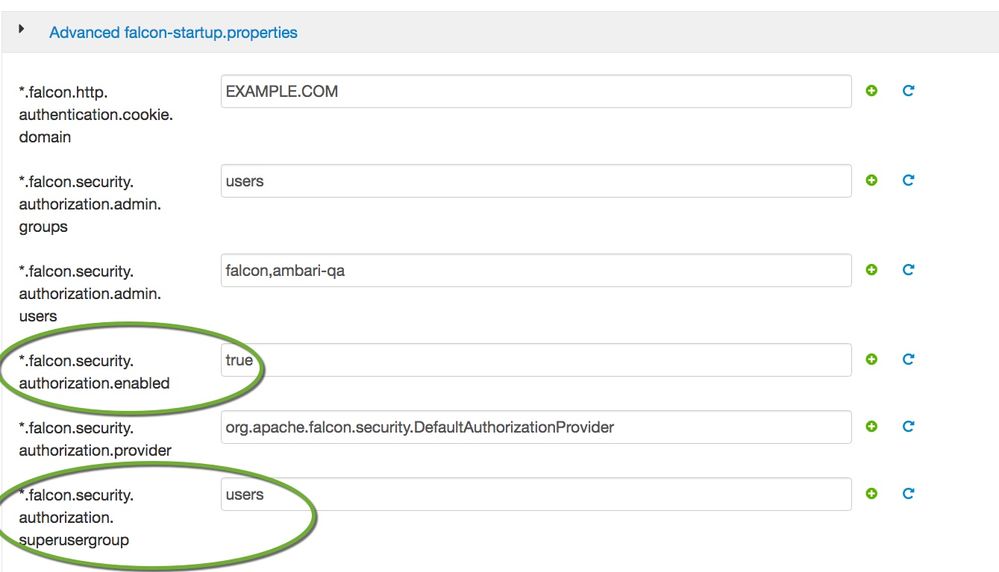The height and width of the screenshot is (572, 999).
Task: Revert the authorization.provider value
Action: click(x=908, y=427)
